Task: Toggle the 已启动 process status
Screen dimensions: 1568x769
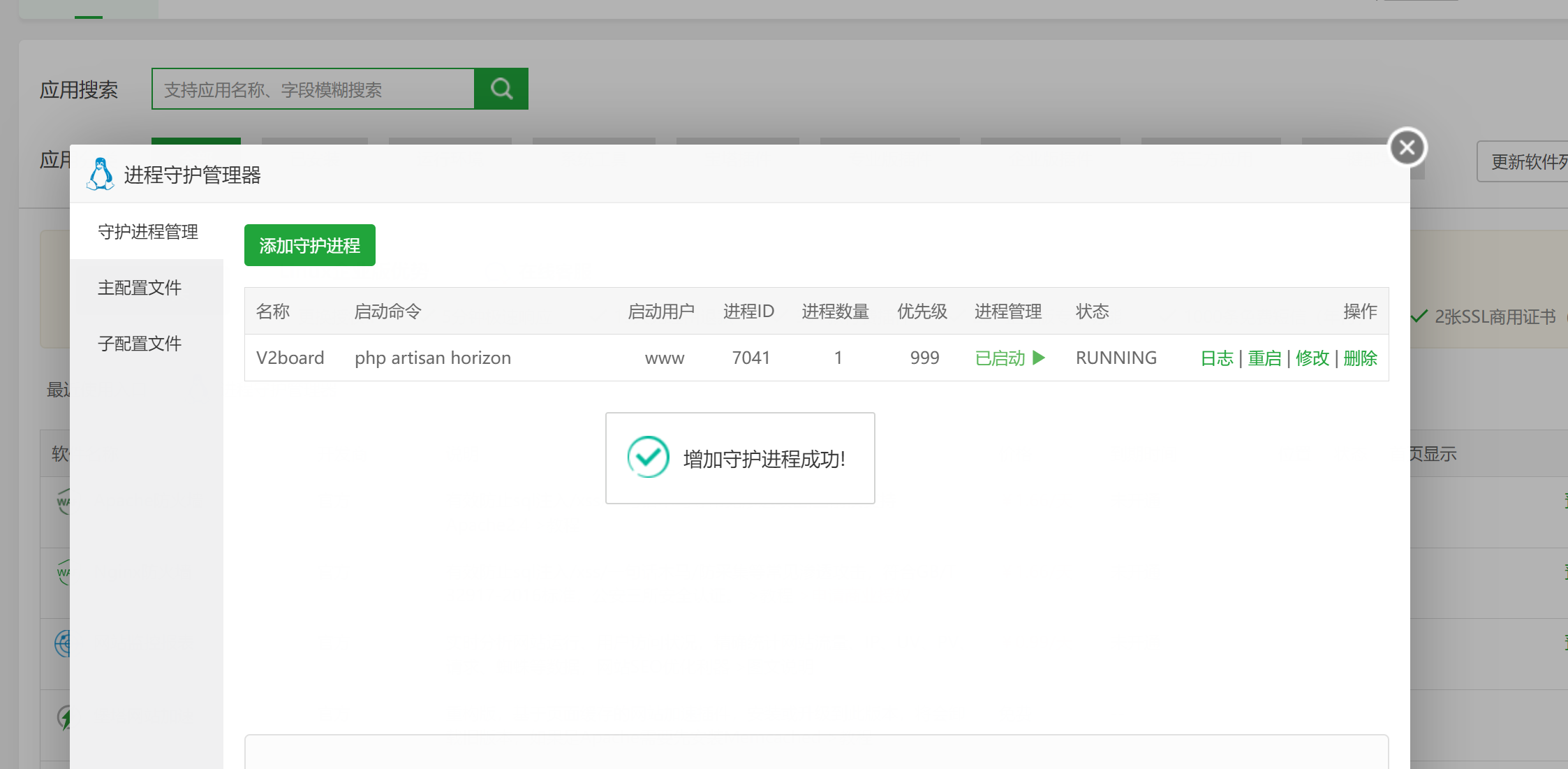Action: click(1000, 358)
